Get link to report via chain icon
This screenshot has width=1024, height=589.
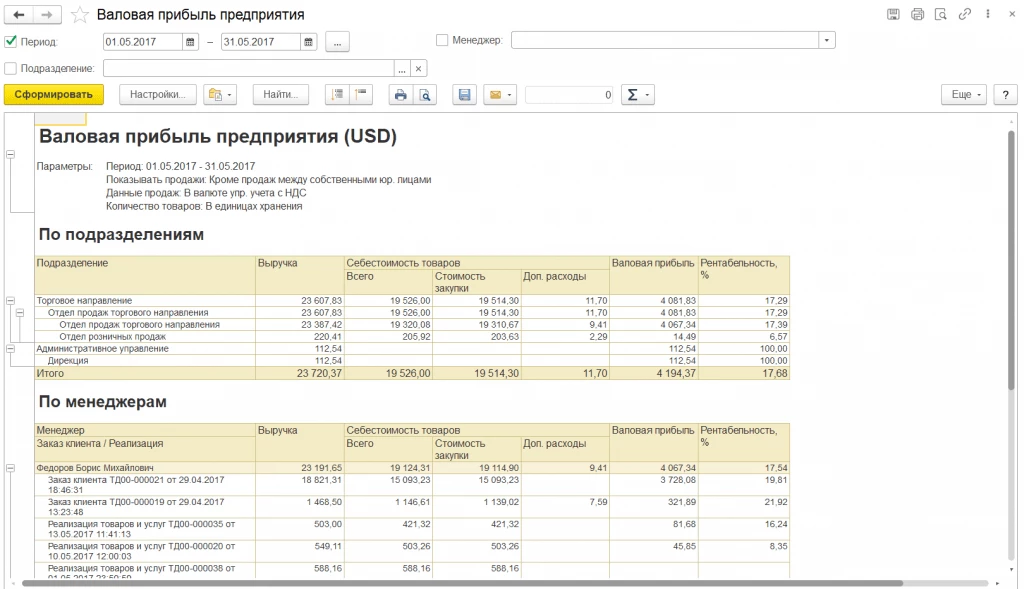coord(965,14)
